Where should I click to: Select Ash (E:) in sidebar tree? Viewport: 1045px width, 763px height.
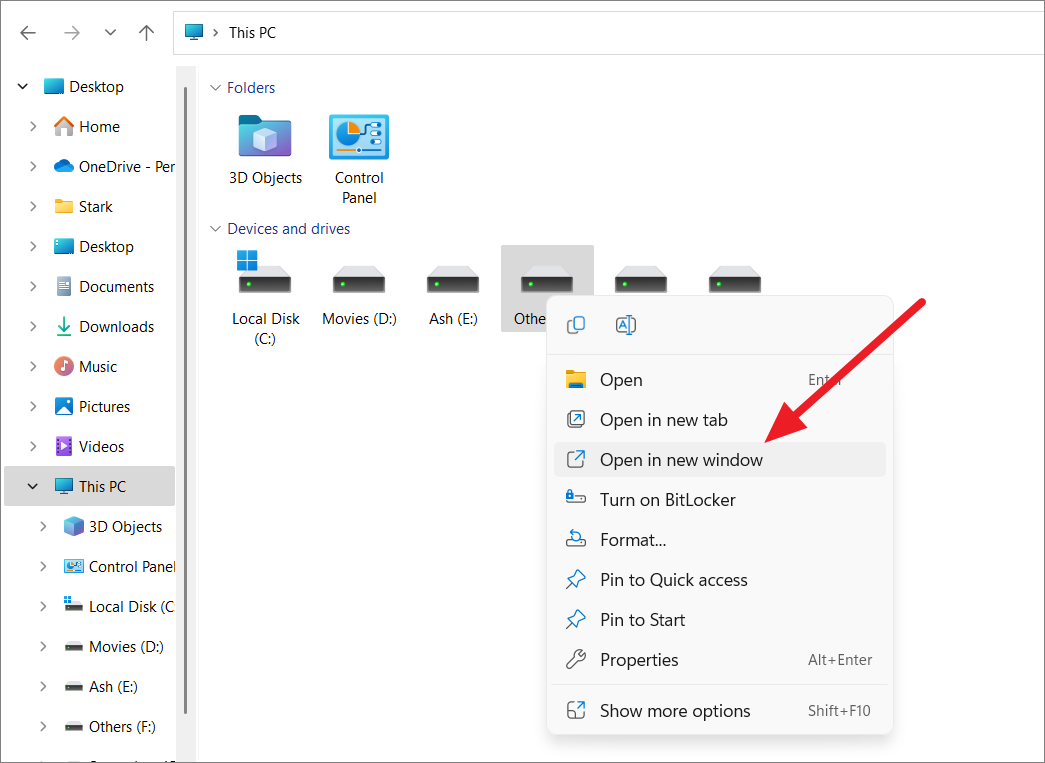click(x=101, y=686)
